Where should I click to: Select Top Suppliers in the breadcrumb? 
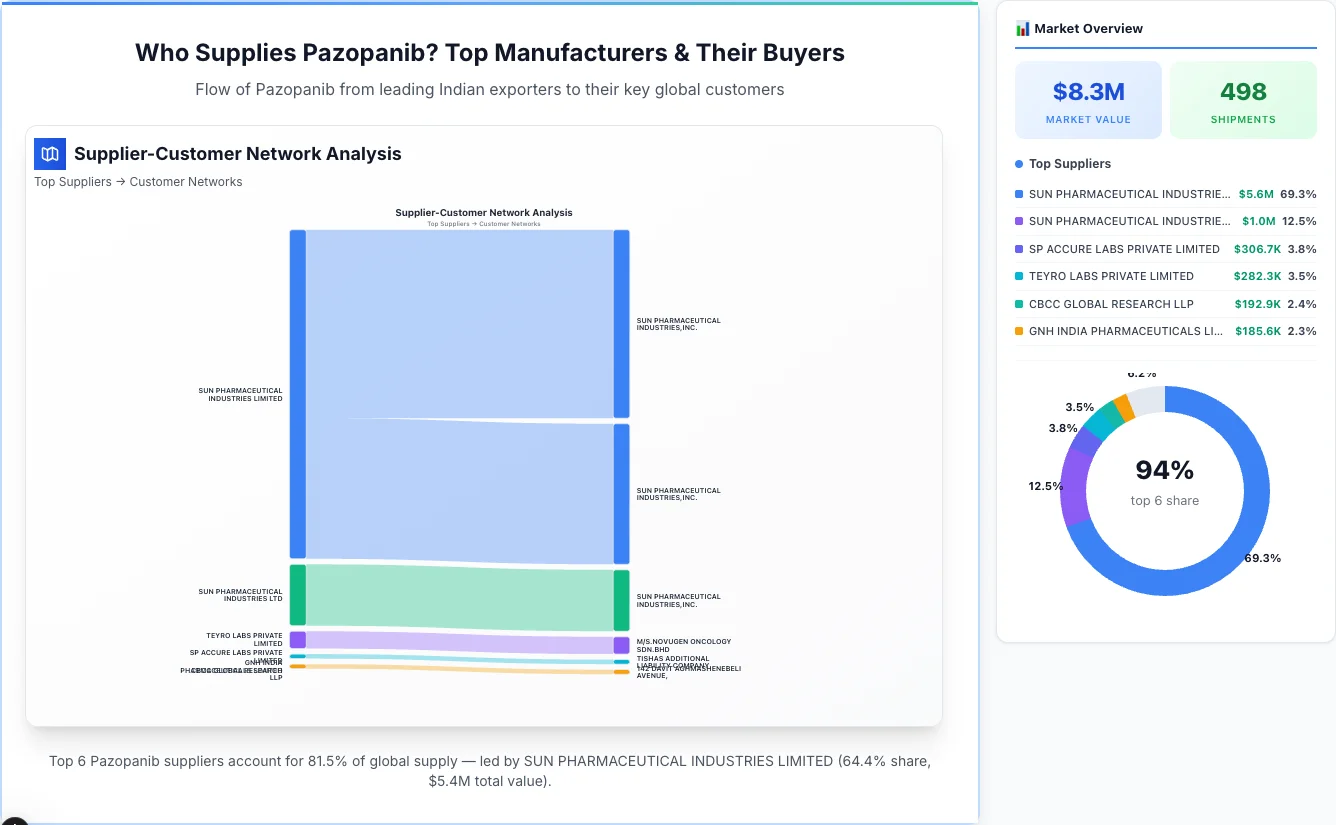pos(73,181)
